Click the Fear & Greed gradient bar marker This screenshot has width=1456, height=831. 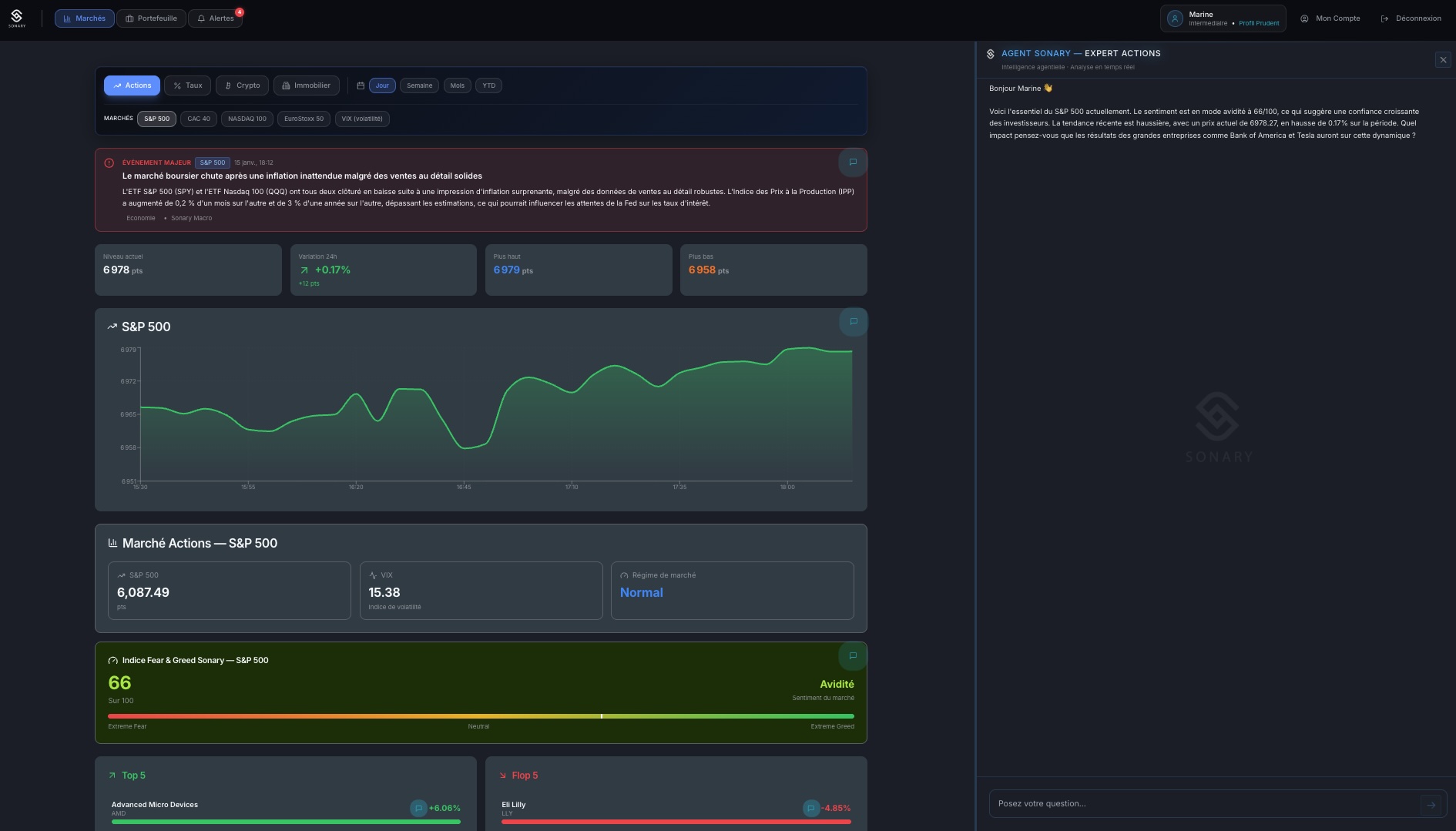click(x=602, y=716)
